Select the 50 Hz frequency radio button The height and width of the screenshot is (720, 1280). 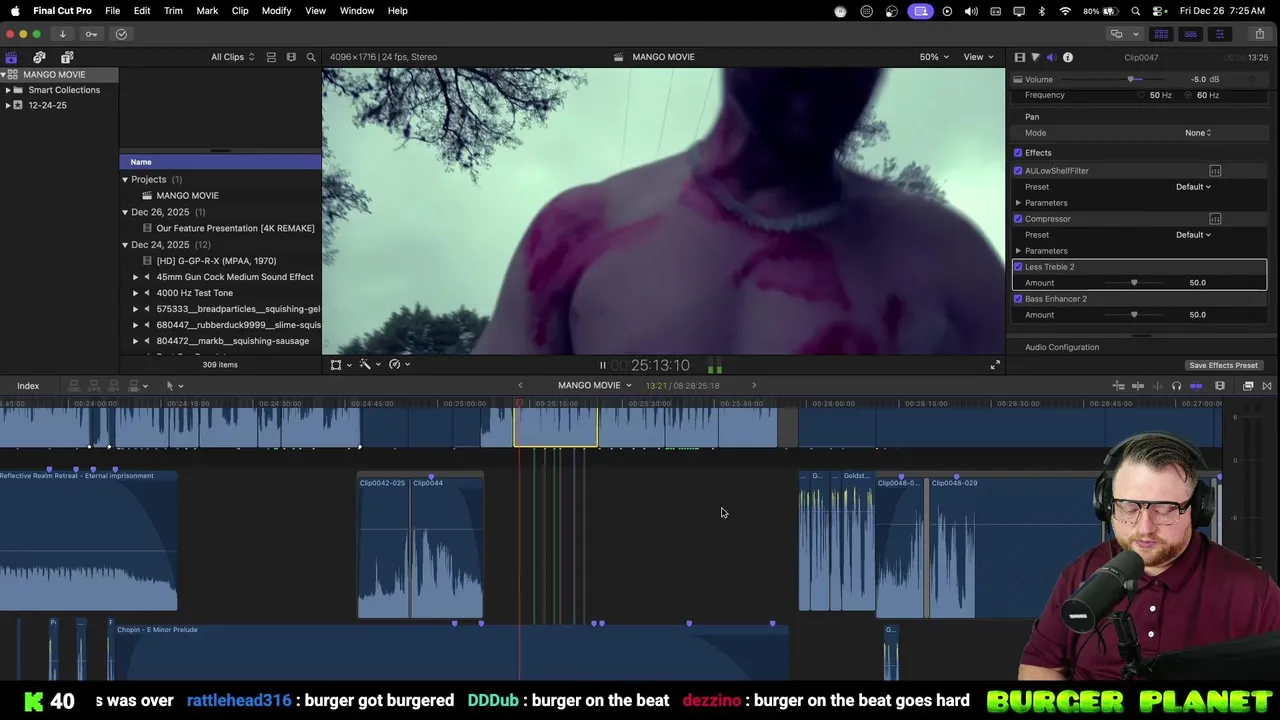click(1141, 95)
